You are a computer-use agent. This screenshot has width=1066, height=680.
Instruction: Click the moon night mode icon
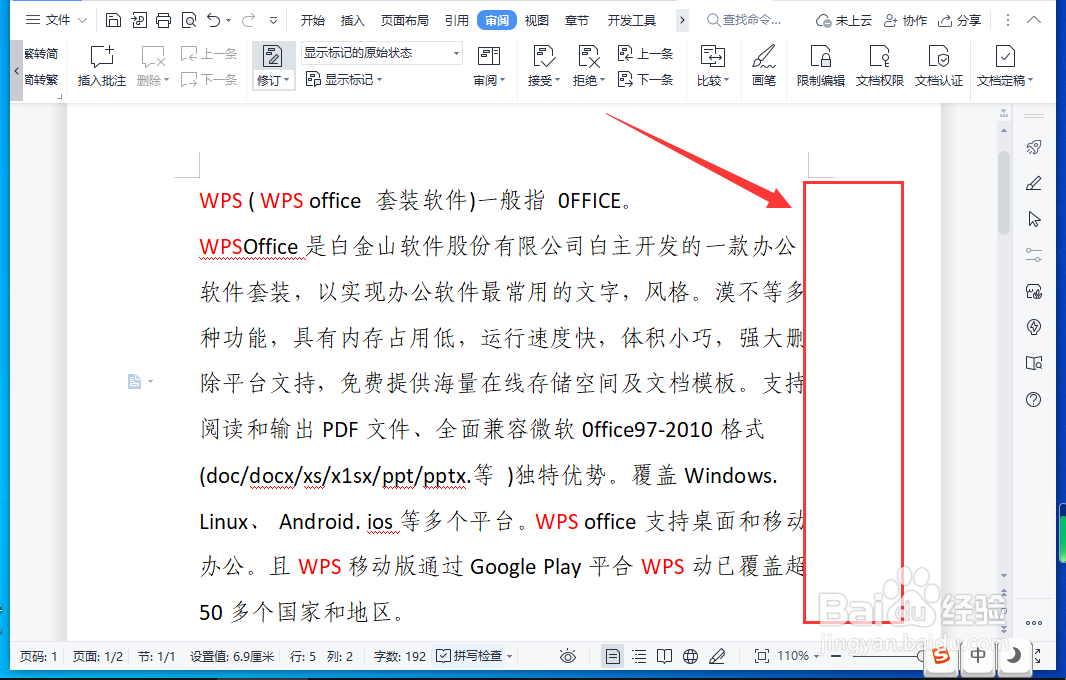click(1014, 656)
